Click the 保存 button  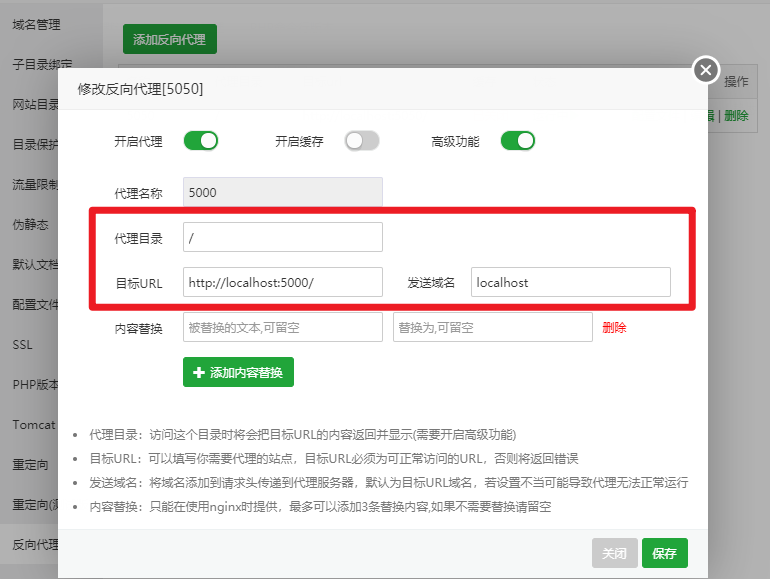click(x=664, y=553)
